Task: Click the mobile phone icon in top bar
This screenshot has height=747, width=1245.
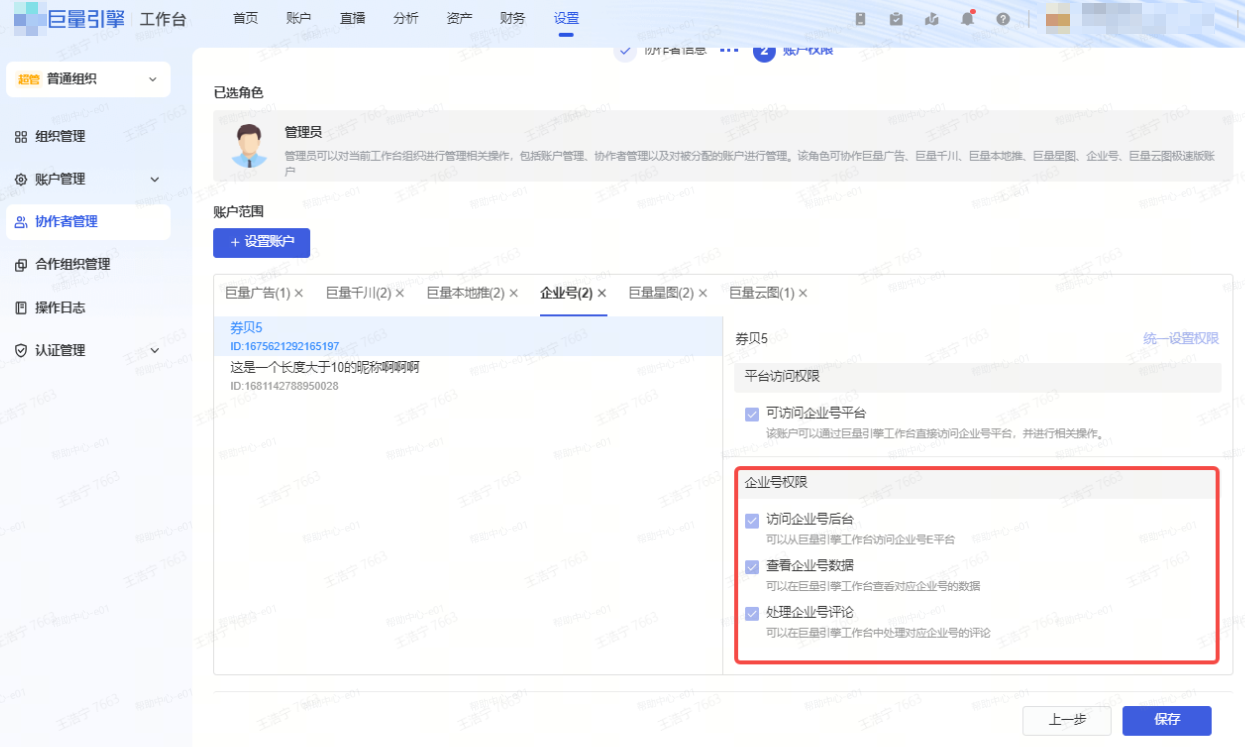Action: click(x=861, y=19)
